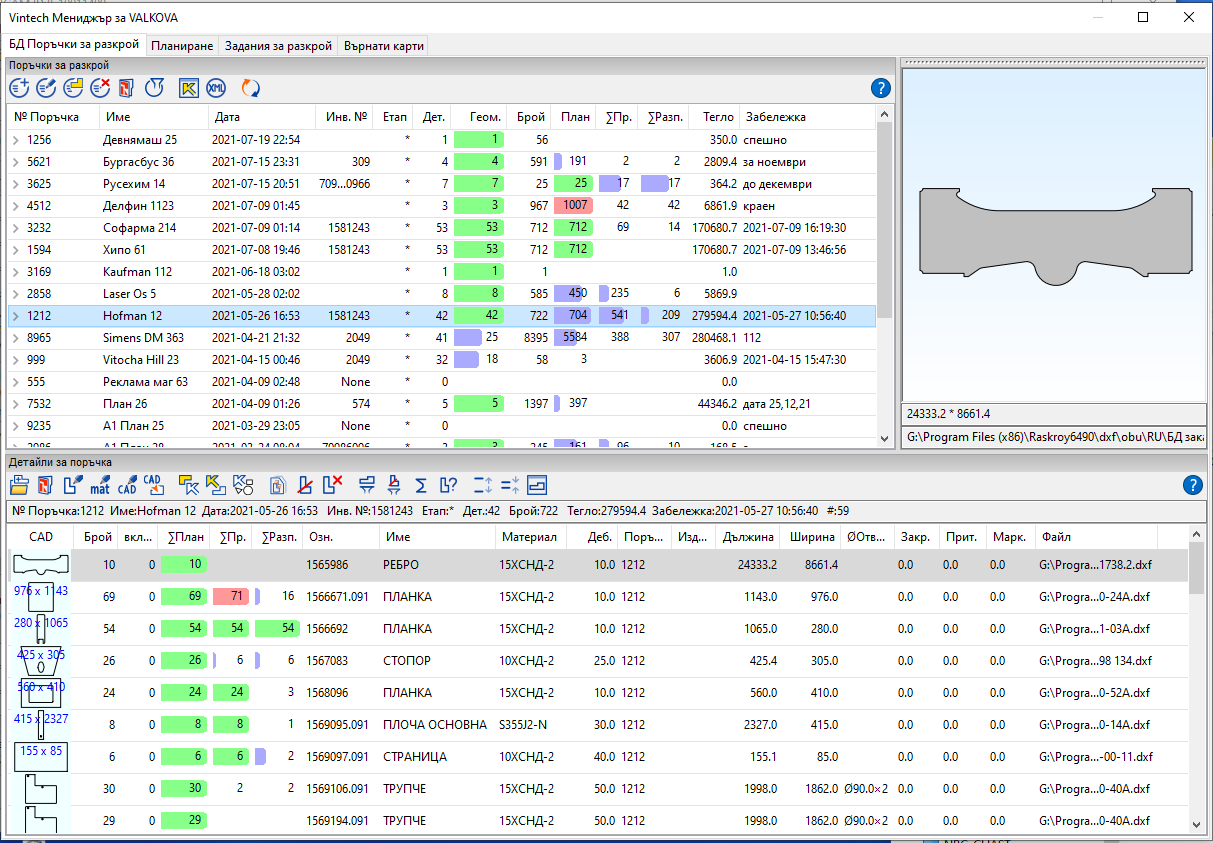The height and width of the screenshot is (843, 1213).
Task: Select the СТОПОР detail row
Action: click(x=598, y=661)
